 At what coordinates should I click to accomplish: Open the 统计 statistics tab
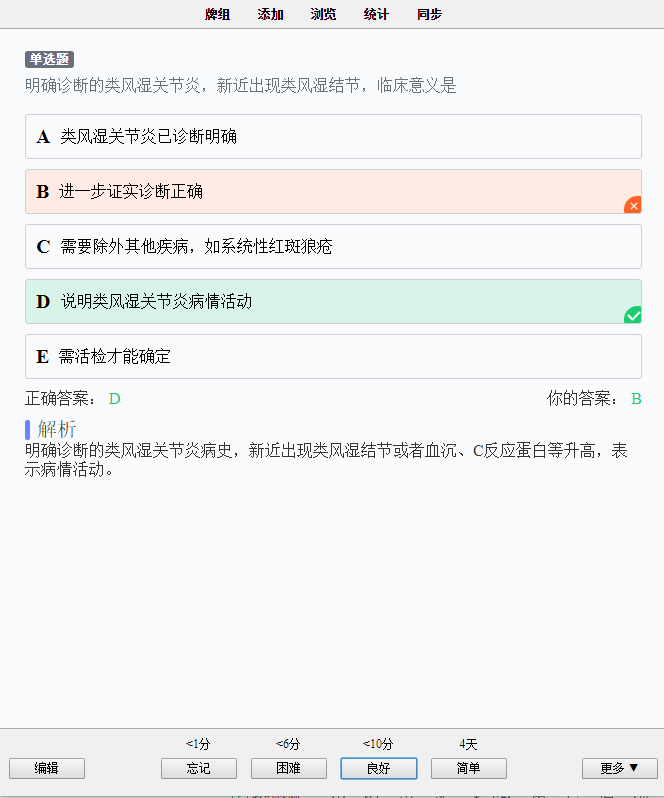[377, 14]
